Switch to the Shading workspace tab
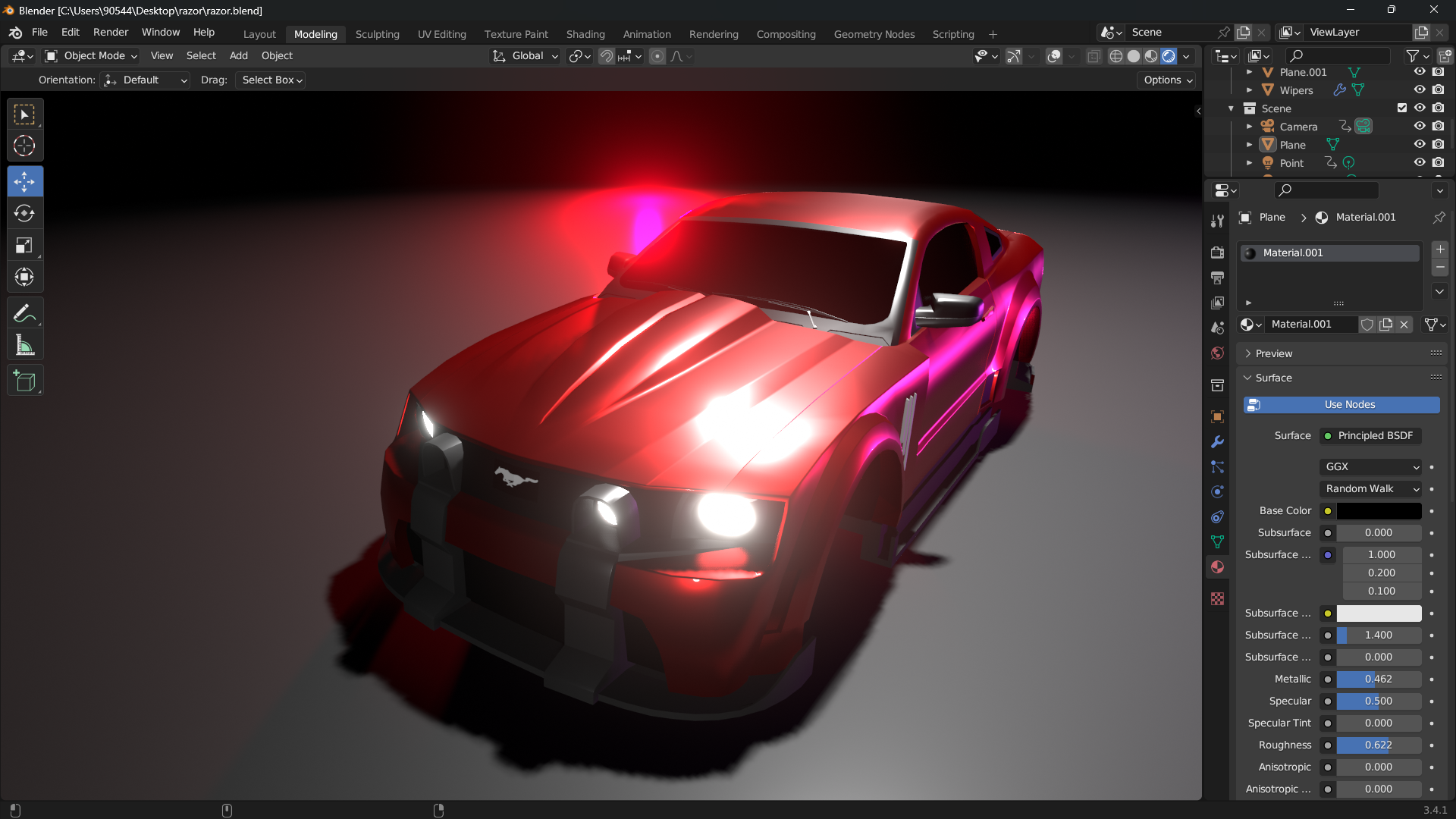Image resolution: width=1456 pixels, height=819 pixels. click(585, 34)
